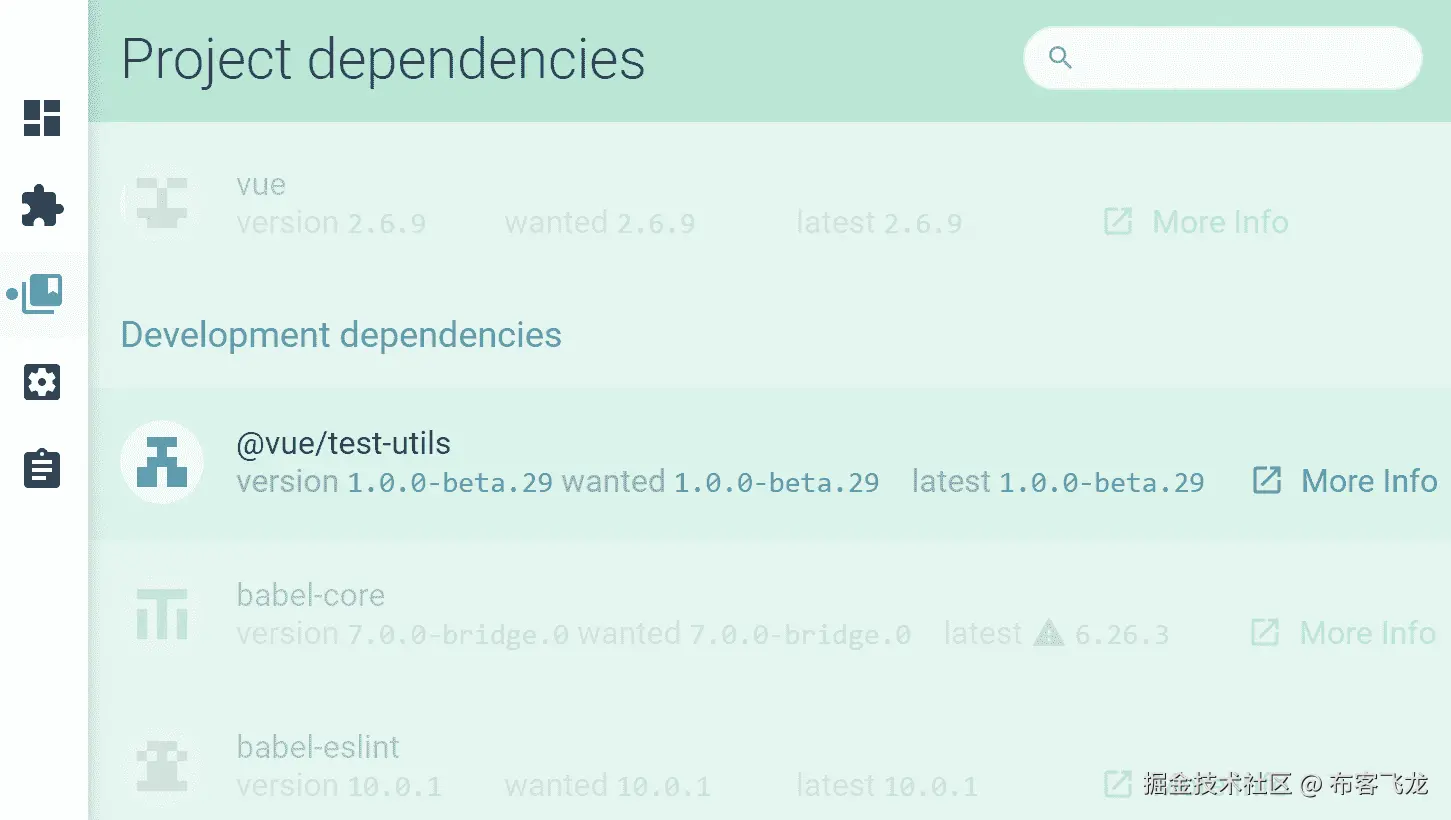Open More Info for babel-core
Screen dimensions: 1451x820
coord(1367,633)
